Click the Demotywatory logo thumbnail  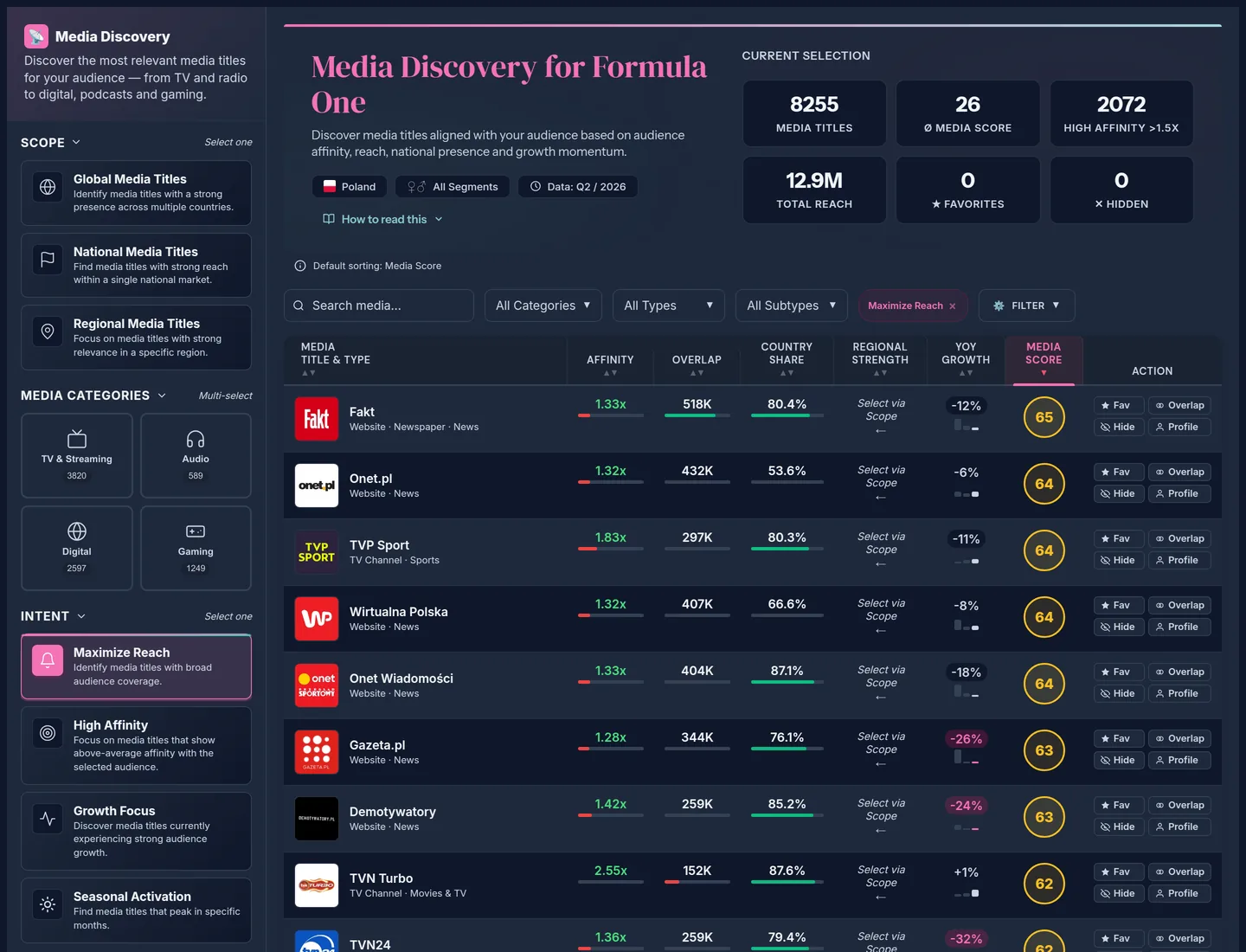317,819
